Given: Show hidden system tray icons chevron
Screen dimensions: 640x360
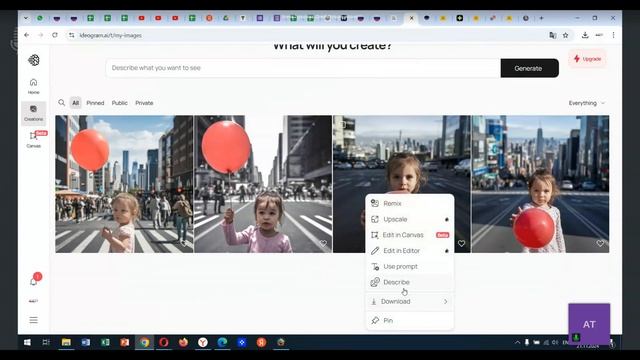Looking at the screenshot, I should click(x=517, y=342).
